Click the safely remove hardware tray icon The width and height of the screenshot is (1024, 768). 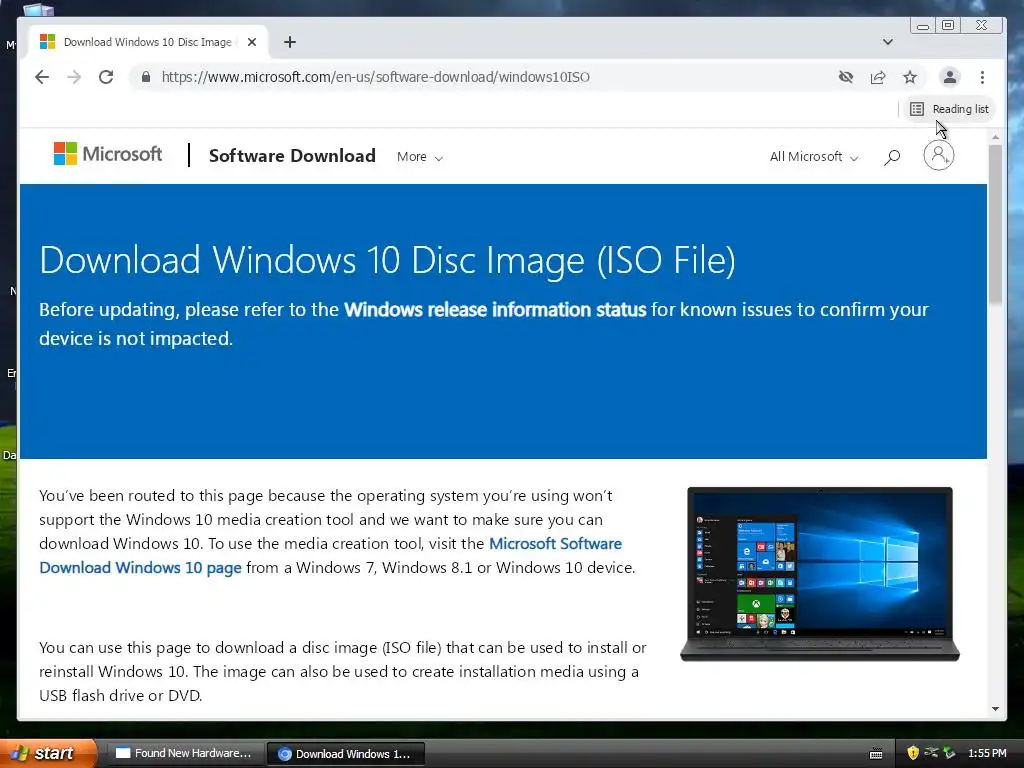949,753
